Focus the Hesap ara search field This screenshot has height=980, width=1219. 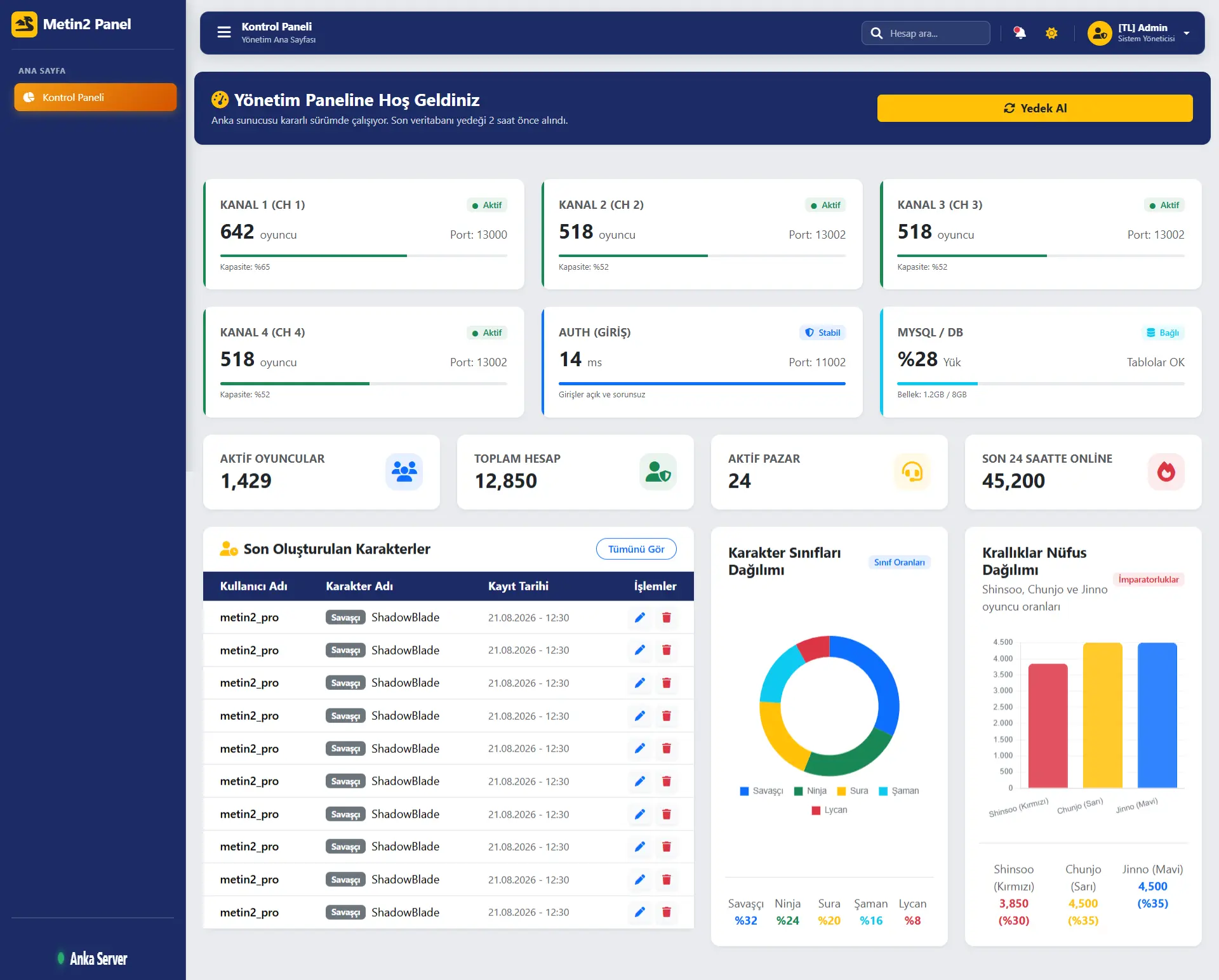926,33
